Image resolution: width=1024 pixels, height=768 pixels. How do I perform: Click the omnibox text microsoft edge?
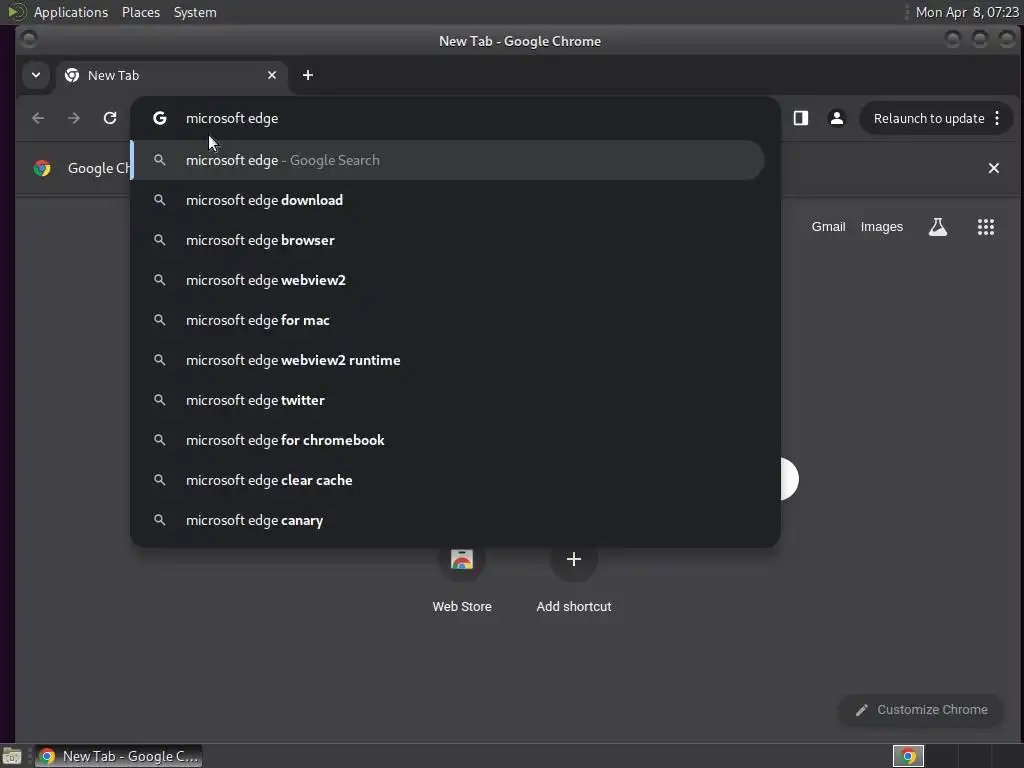tap(232, 118)
